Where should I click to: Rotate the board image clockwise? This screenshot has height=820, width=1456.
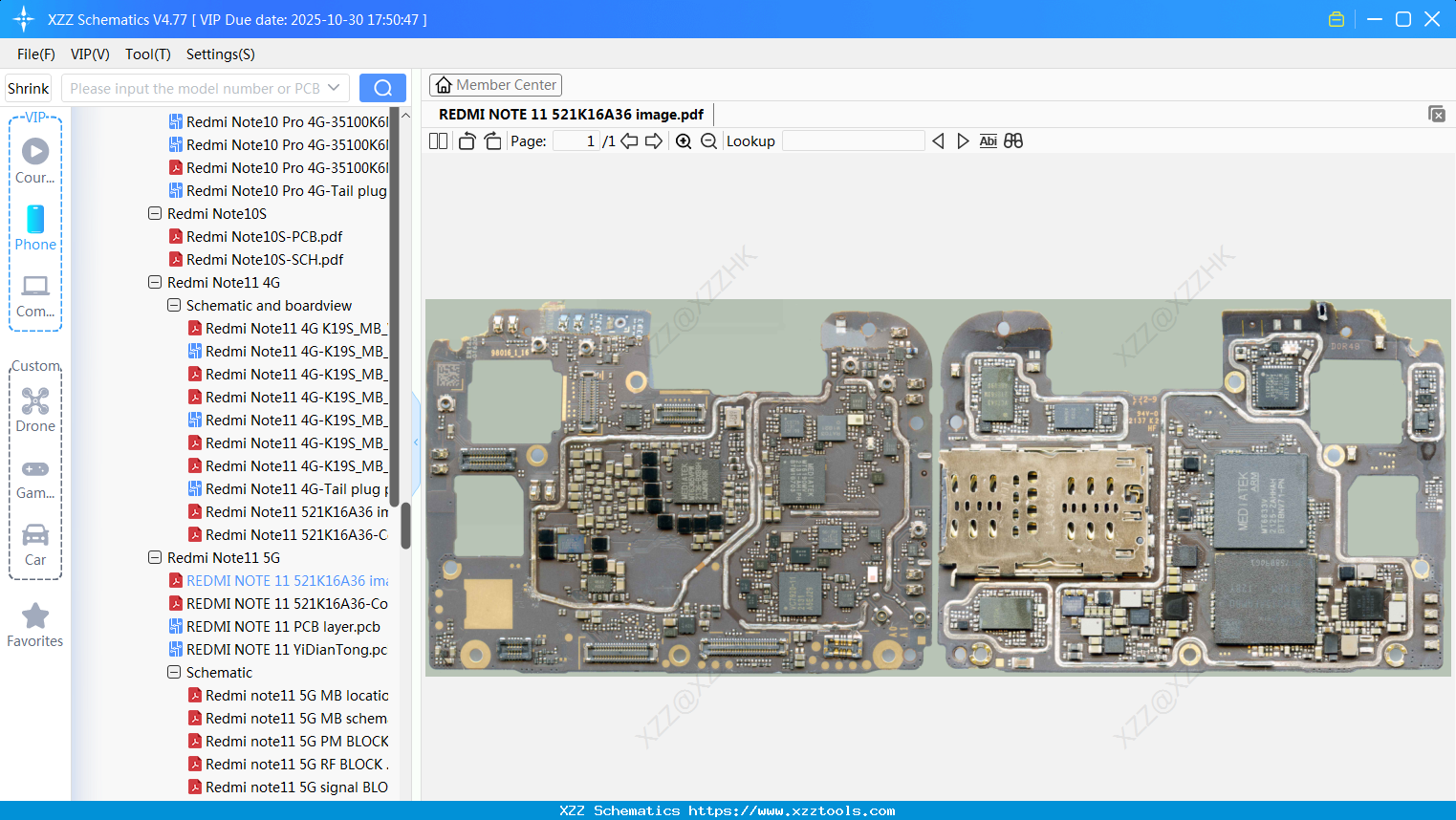491,140
